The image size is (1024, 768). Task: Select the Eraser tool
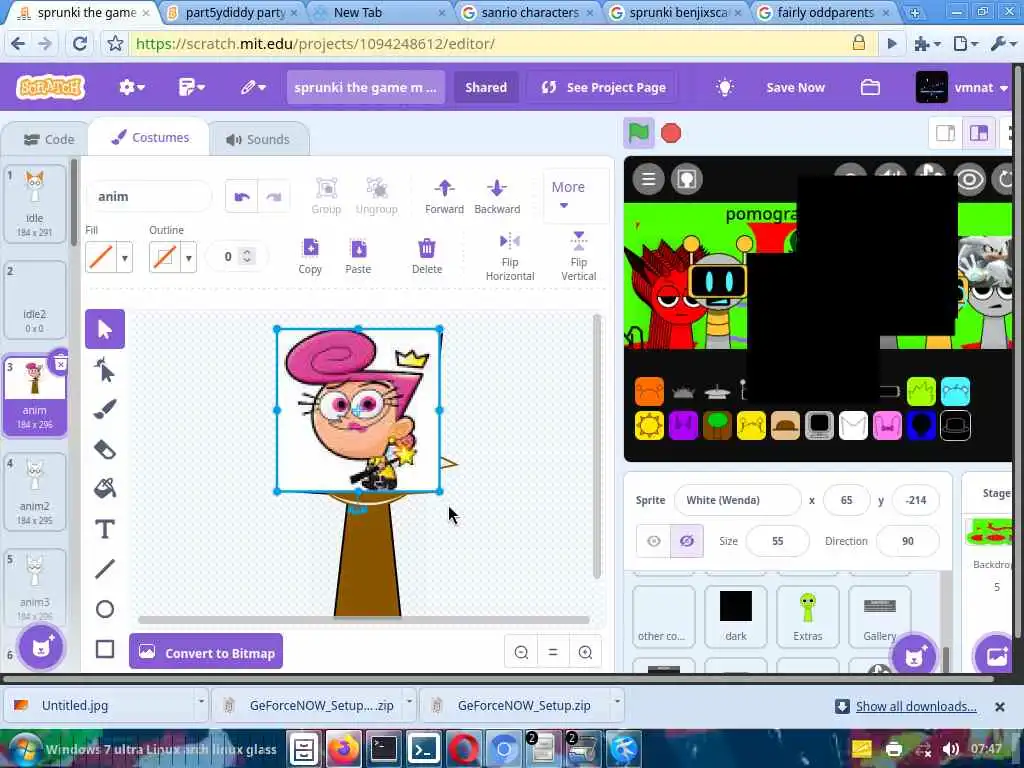104,449
